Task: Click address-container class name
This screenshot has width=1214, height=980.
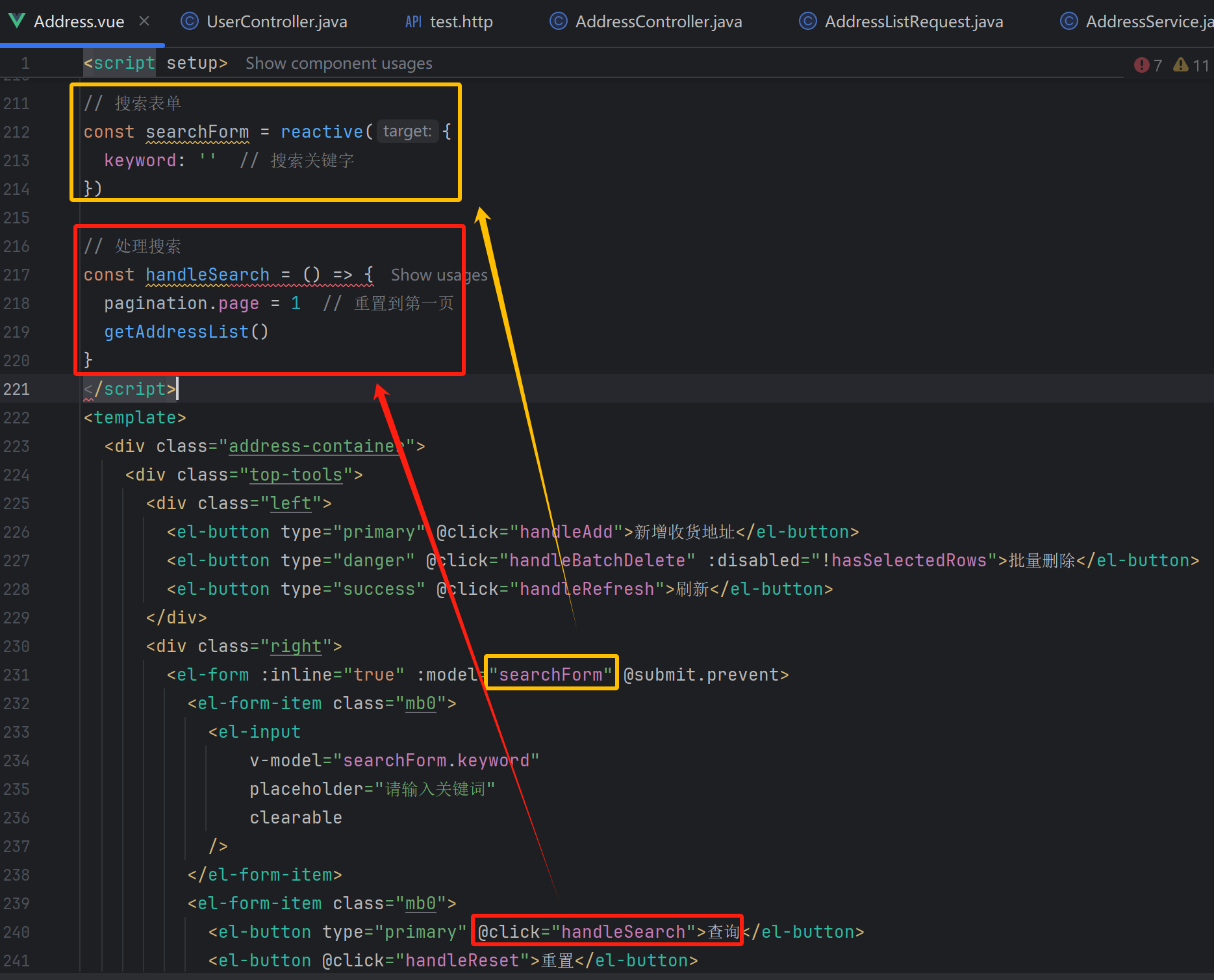Action: 316,446
